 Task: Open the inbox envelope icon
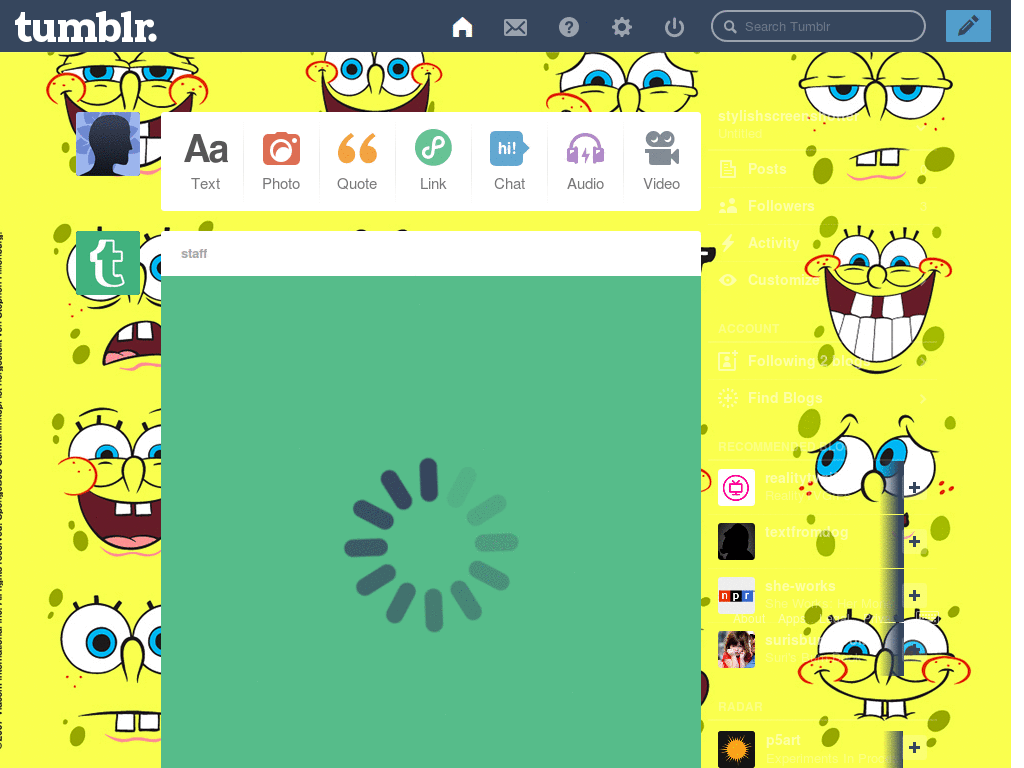515,27
